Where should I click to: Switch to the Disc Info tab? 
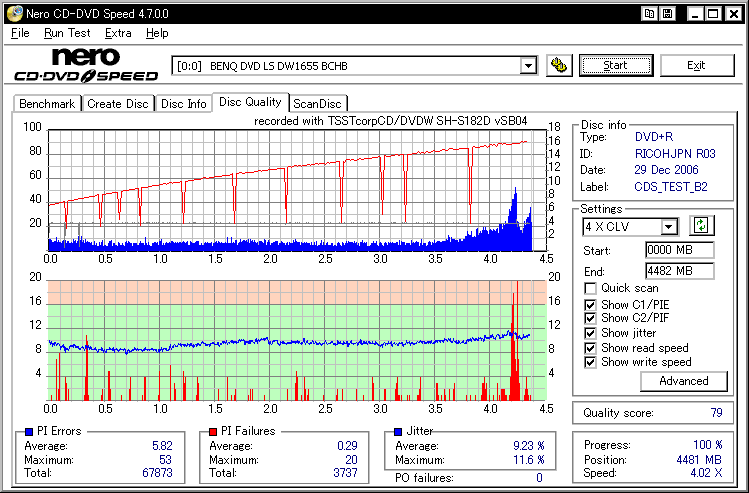point(183,104)
